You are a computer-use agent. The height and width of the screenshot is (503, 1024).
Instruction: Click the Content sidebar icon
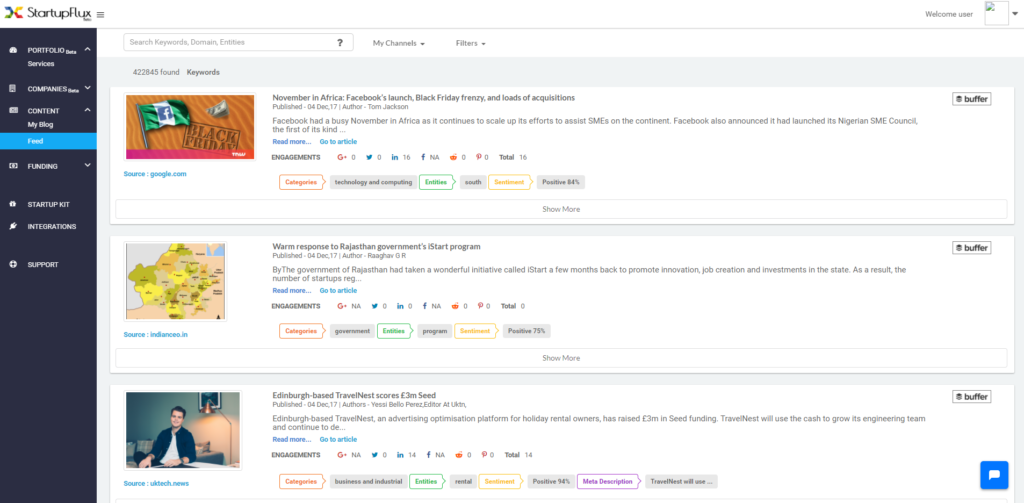coord(13,110)
